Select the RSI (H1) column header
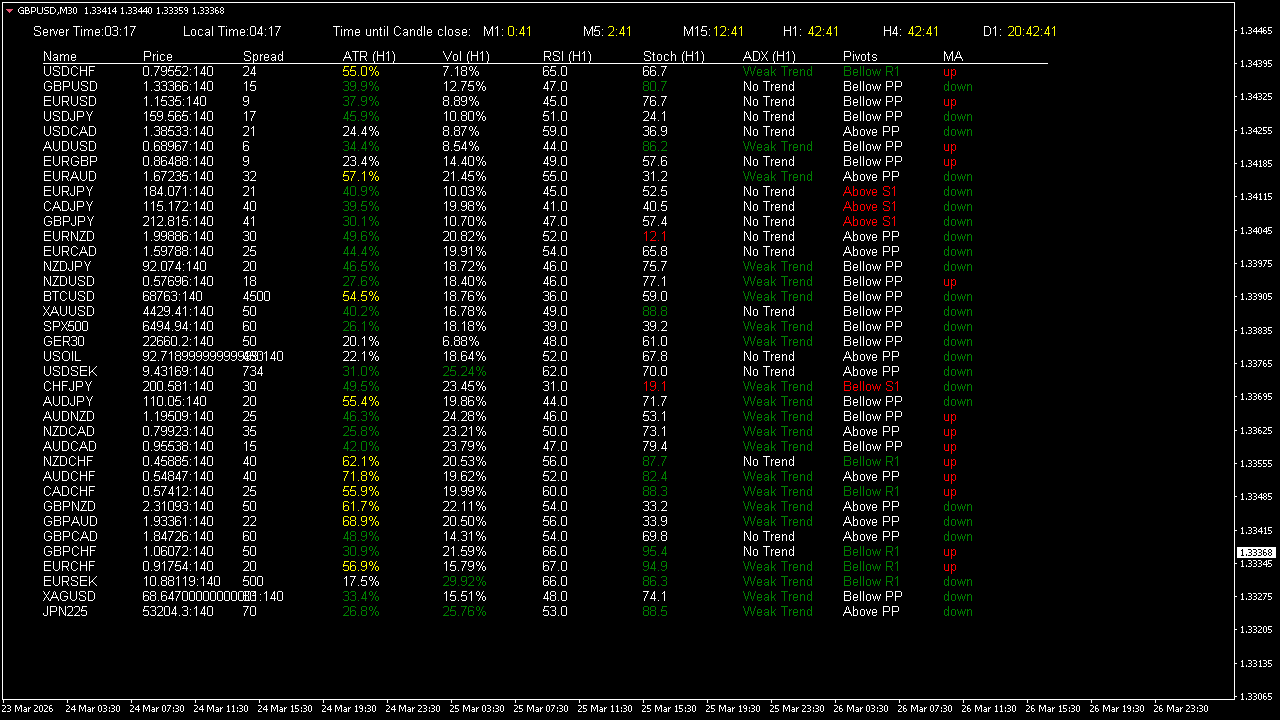1280x720 pixels. pos(567,56)
